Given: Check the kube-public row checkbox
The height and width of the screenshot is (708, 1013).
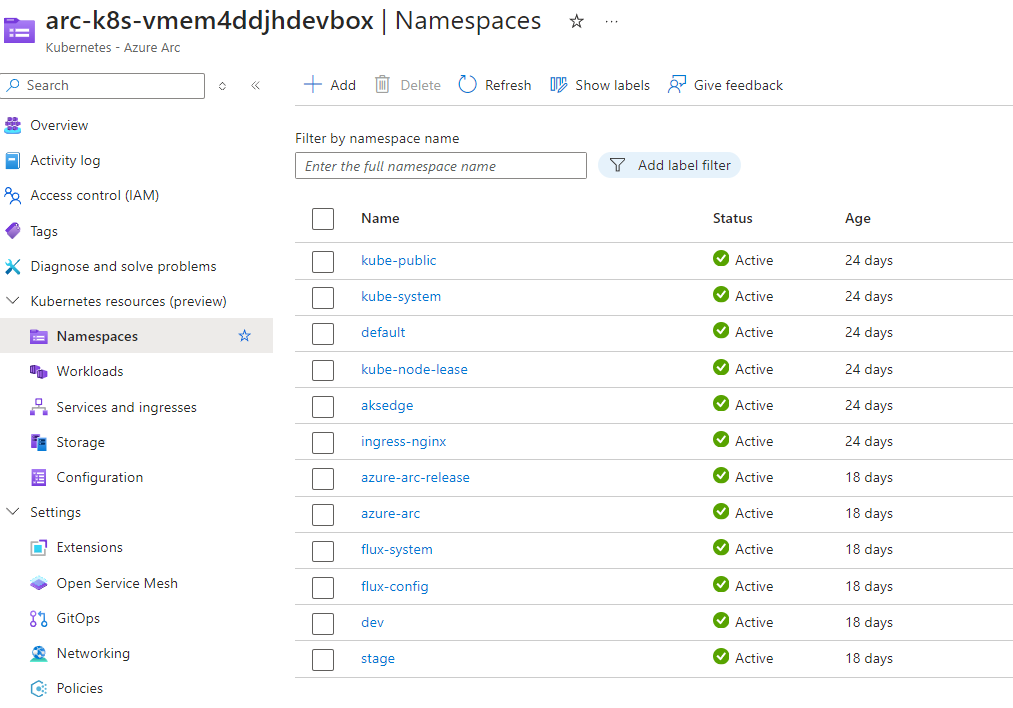Looking at the screenshot, I should pyautogui.click(x=323, y=262).
